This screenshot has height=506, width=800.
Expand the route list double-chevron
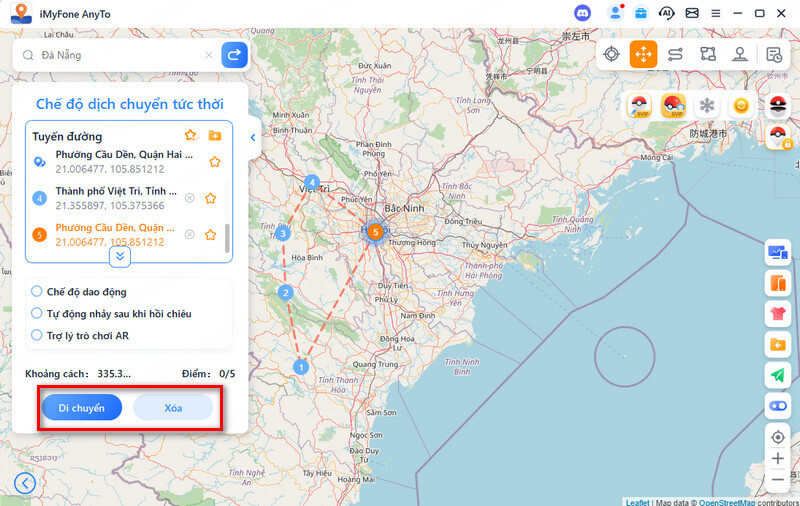[x=120, y=256]
